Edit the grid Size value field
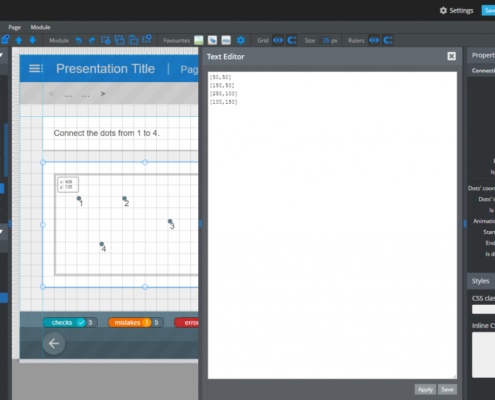Screen dimensions: 495x400 click(x=330, y=40)
